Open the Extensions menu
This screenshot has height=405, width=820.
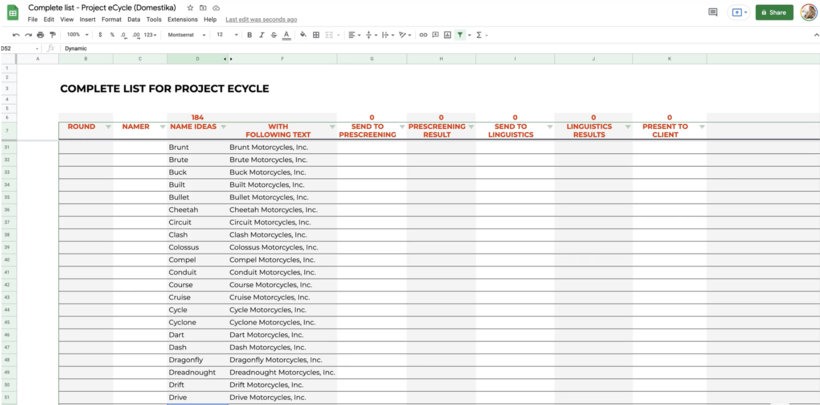tap(183, 19)
